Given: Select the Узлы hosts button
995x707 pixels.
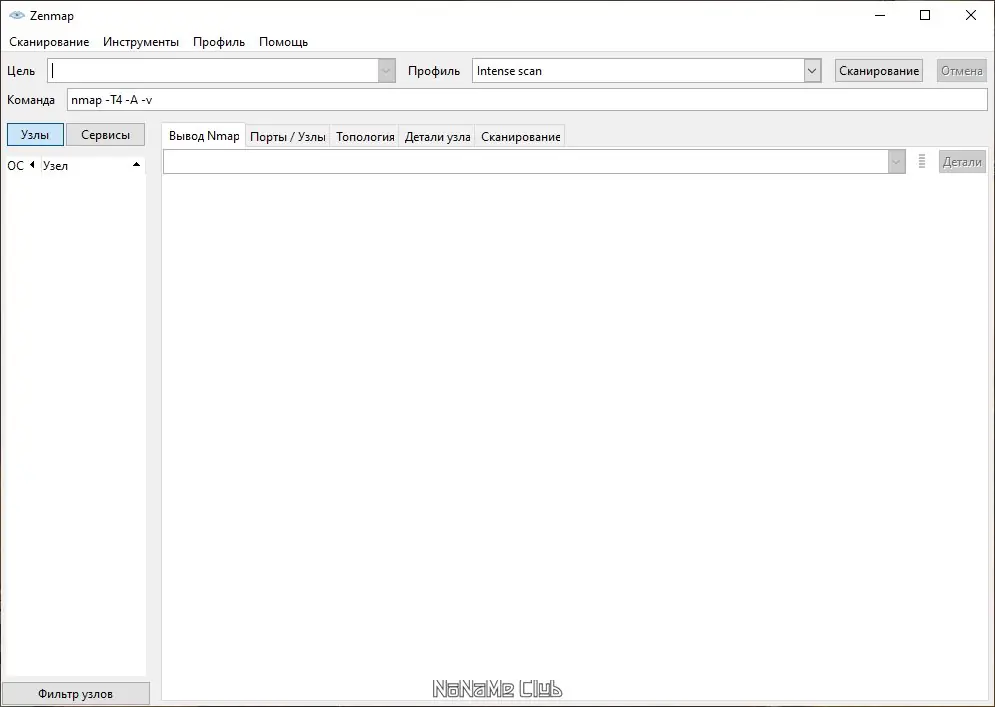Looking at the screenshot, I should click(x=35, y=135).
